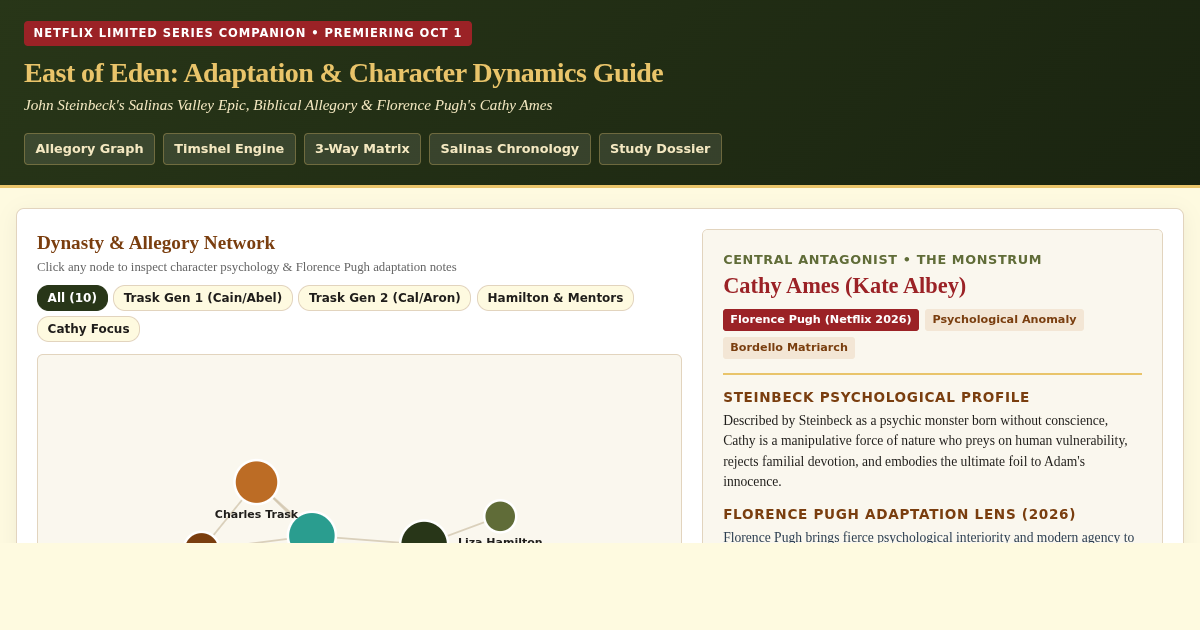Open the Study Dossier tab
This screenshot has height=630, width=1200.
click(x=660, y=149)
